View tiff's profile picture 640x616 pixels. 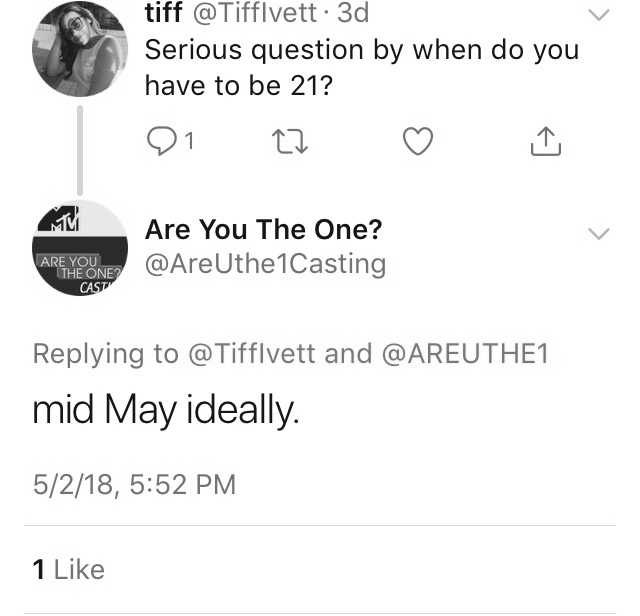80,49
